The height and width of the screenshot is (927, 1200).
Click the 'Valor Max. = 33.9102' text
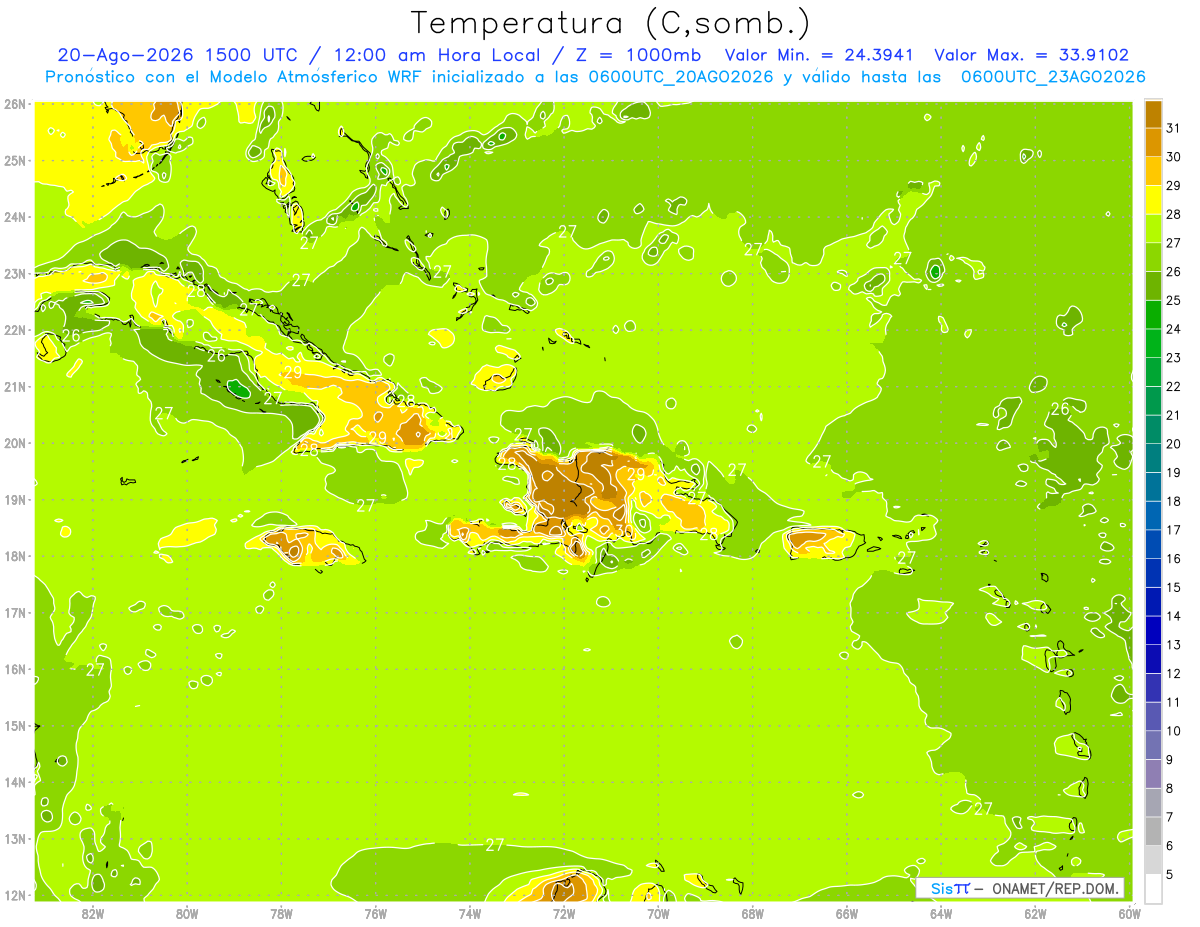1031,55
